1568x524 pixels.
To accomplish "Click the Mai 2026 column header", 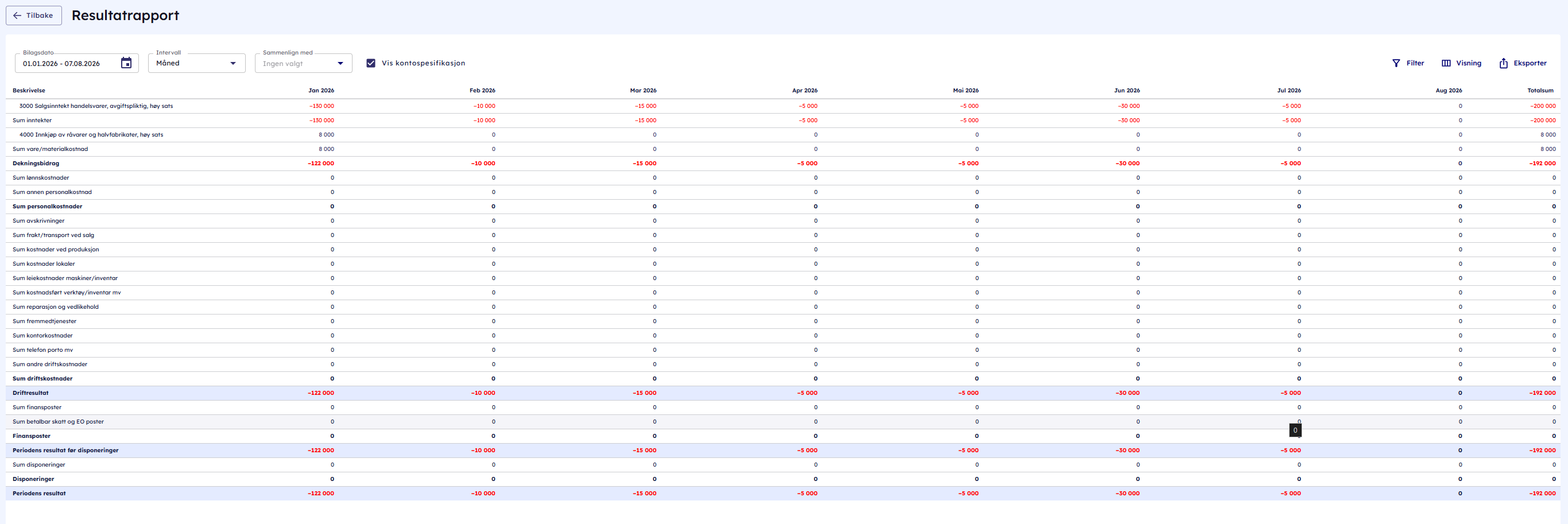I will (965, 91).
